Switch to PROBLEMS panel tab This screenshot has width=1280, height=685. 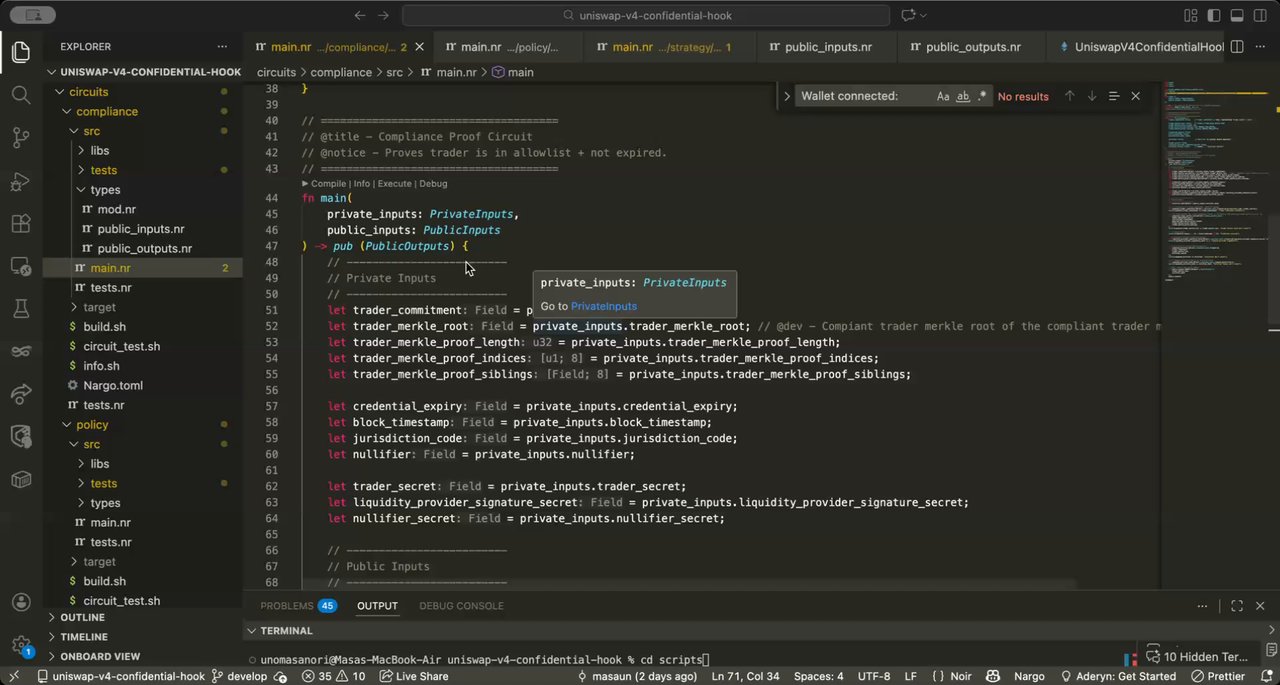pos(297,606)
